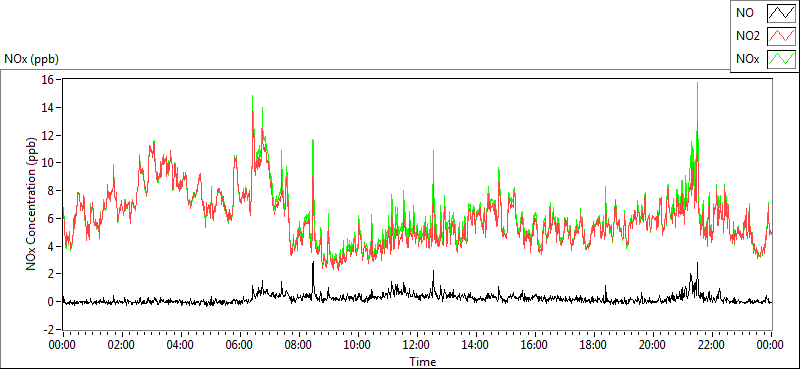Click the 12:00 time axis label
Viewport: 800px width, 369px height.
pyautogui.click(x=417, y=345)
